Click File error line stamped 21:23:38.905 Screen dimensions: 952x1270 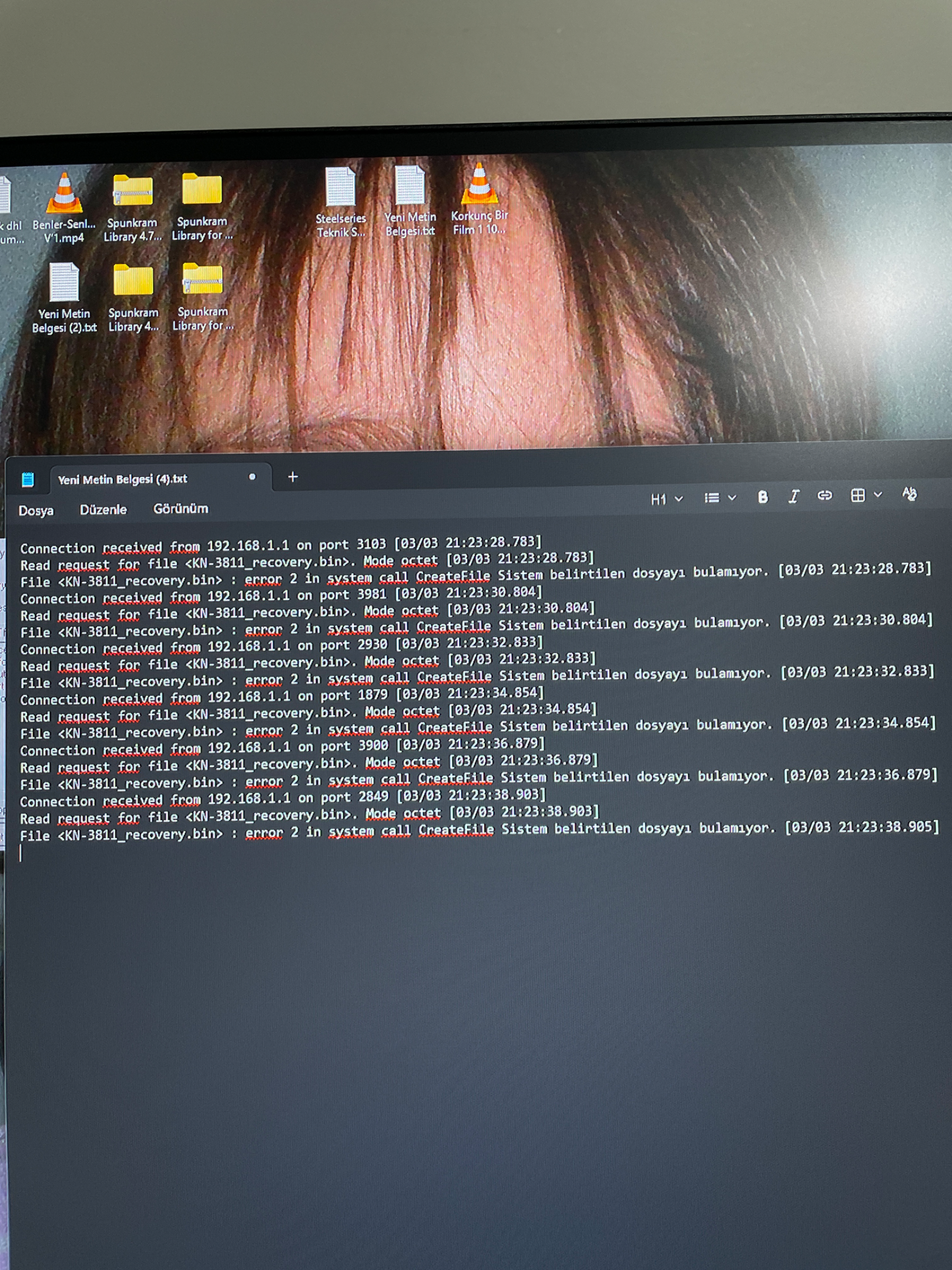(x=480, y=831)
